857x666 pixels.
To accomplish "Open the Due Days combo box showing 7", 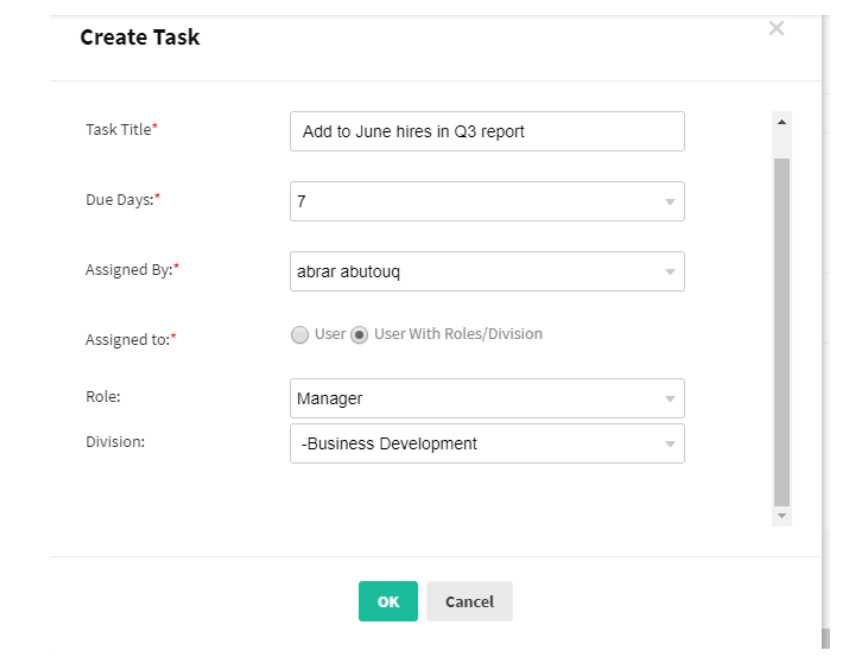I will 487,201.
